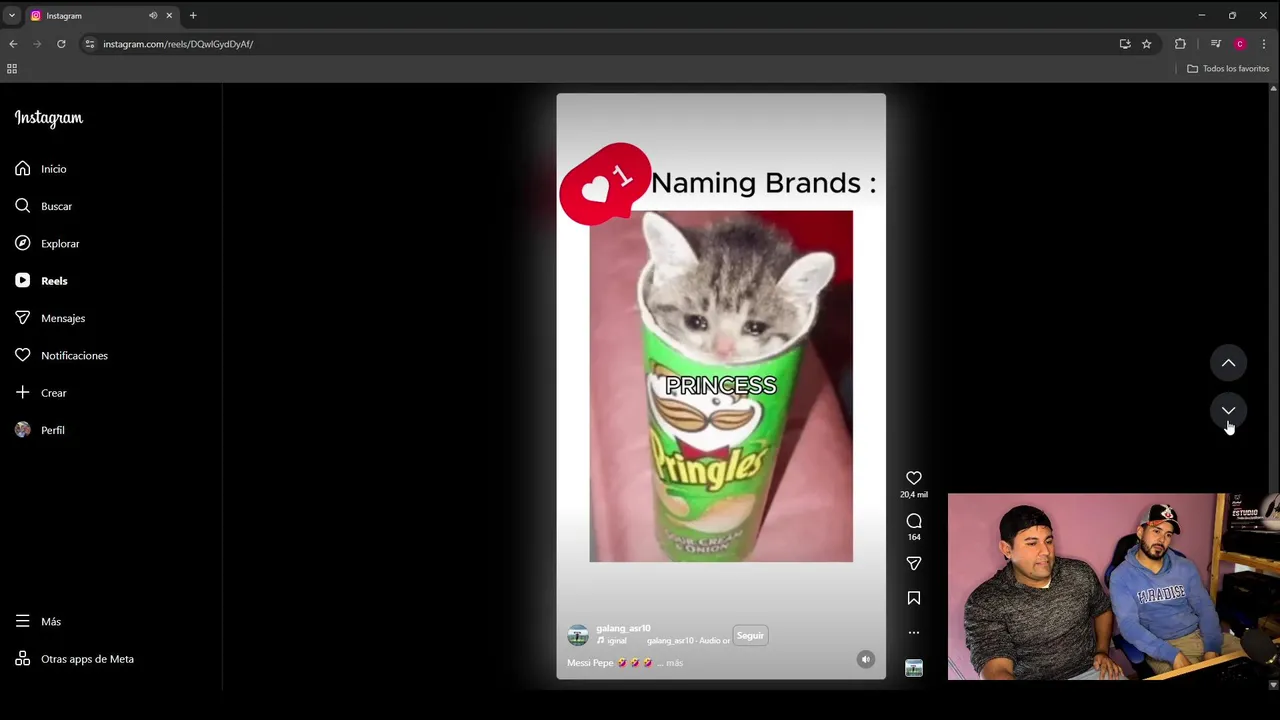Viewport: 1280px width, 720px height.
Task: Click galang_asr10's profile picture on the reel
Action: click(578, 636)
